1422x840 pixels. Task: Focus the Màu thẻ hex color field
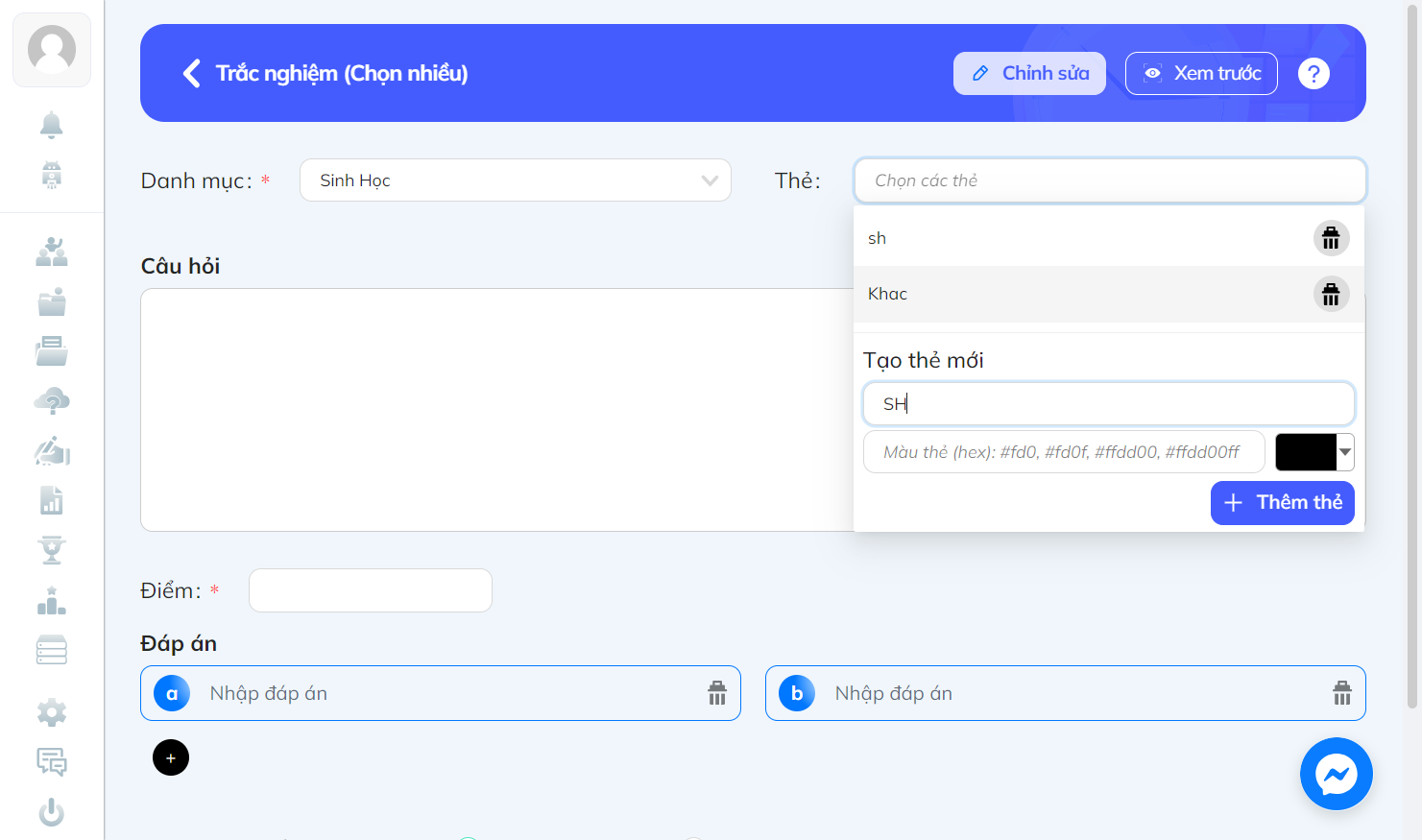pos(1064,452)
